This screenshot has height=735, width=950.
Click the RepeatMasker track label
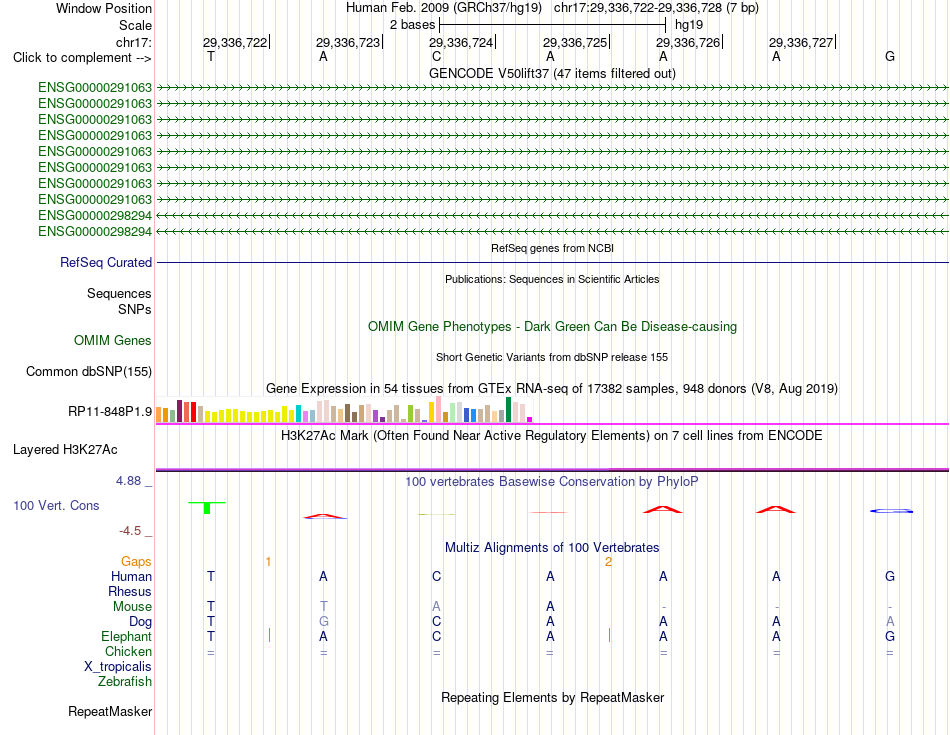[x=110, y=711]
